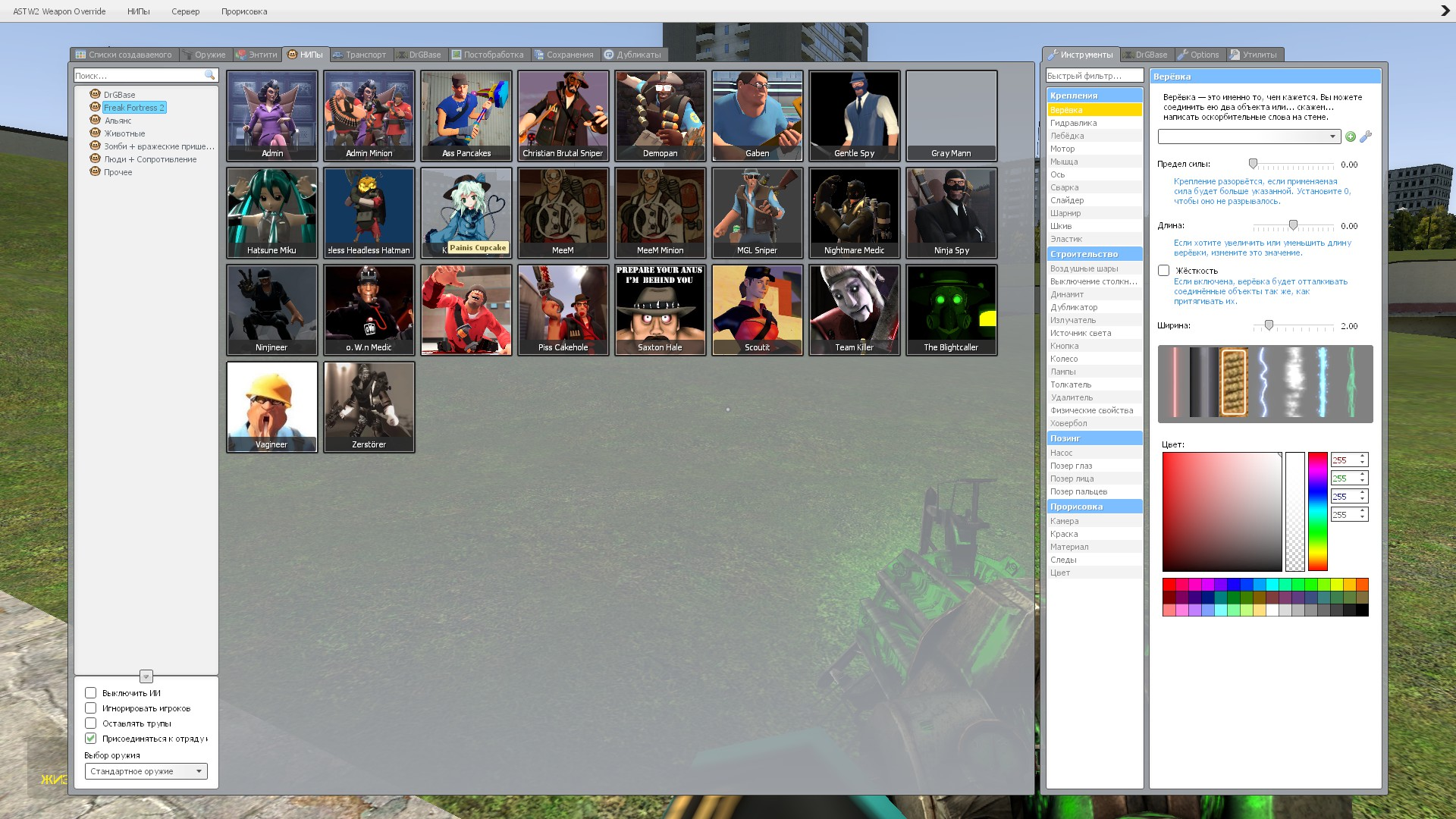Screen dimensions: 1456x819
Task: Choose the twisted rope material thumbnail
Action: 1234,382
